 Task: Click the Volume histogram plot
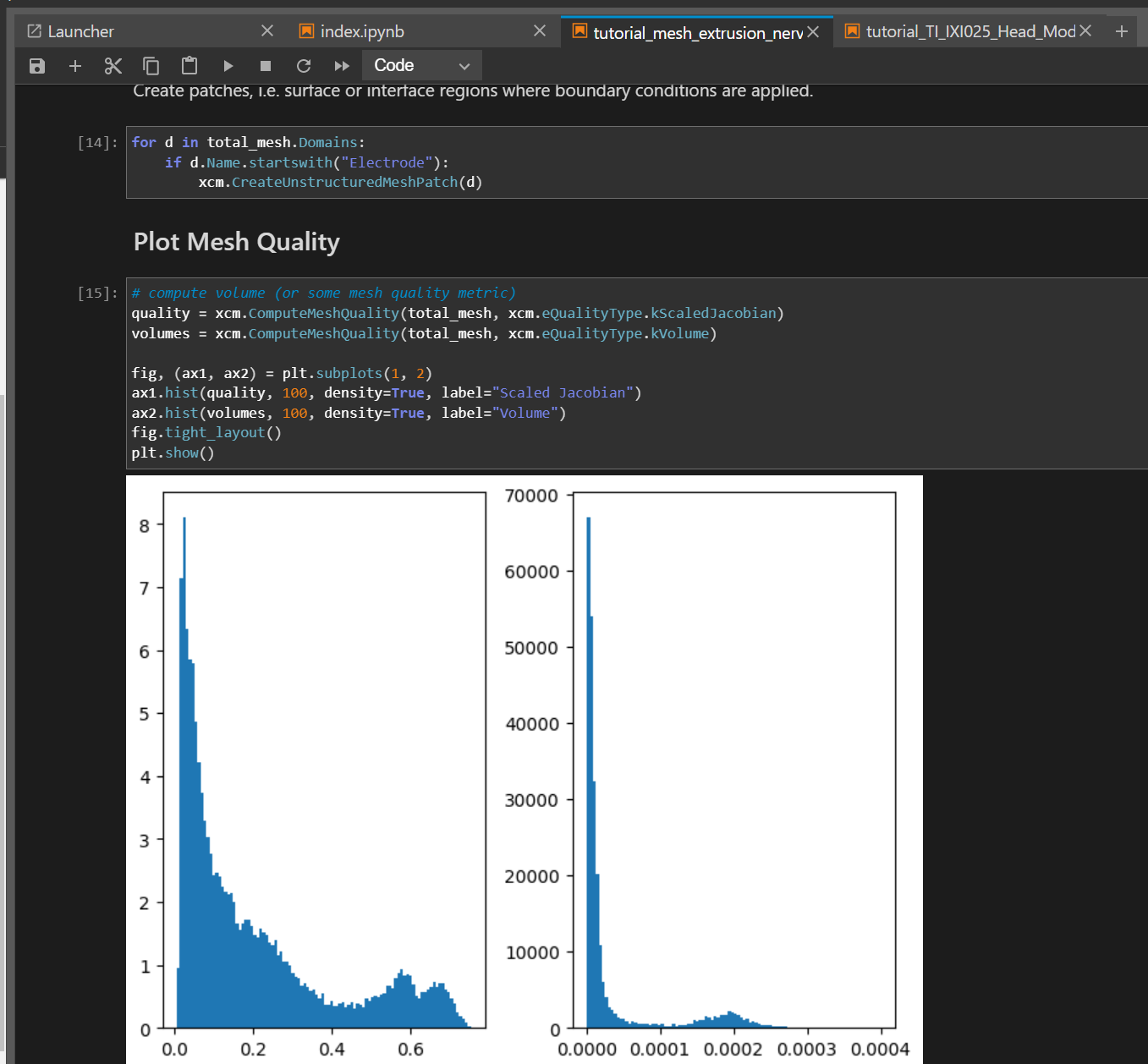pos(734,760)
